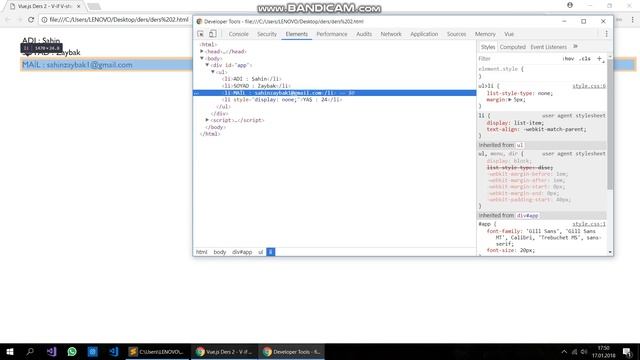Open style.css link for #app rule
Image resolution: width=640 pixels, height=360 pixels.
pos(589,224)
